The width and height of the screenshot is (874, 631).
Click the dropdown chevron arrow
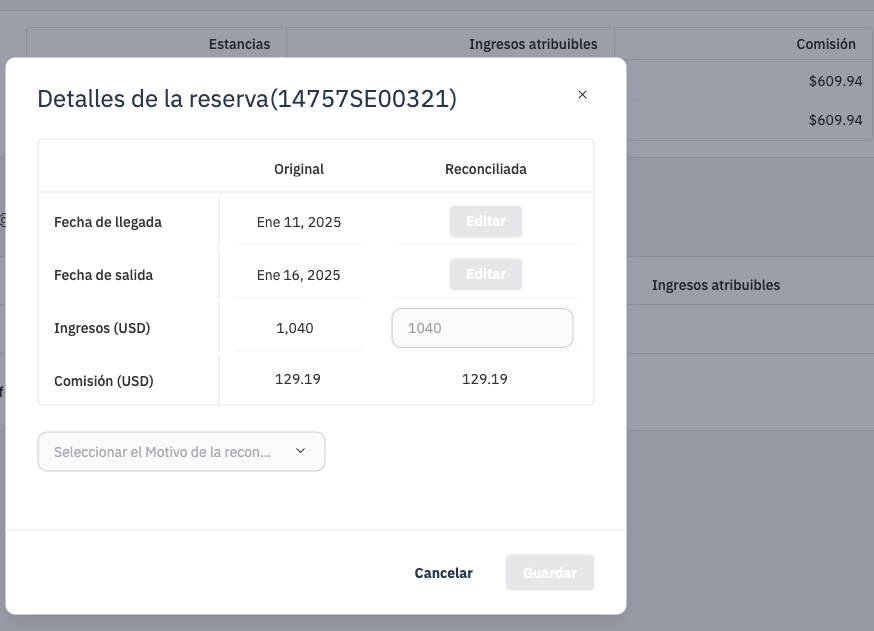point(300,451)
